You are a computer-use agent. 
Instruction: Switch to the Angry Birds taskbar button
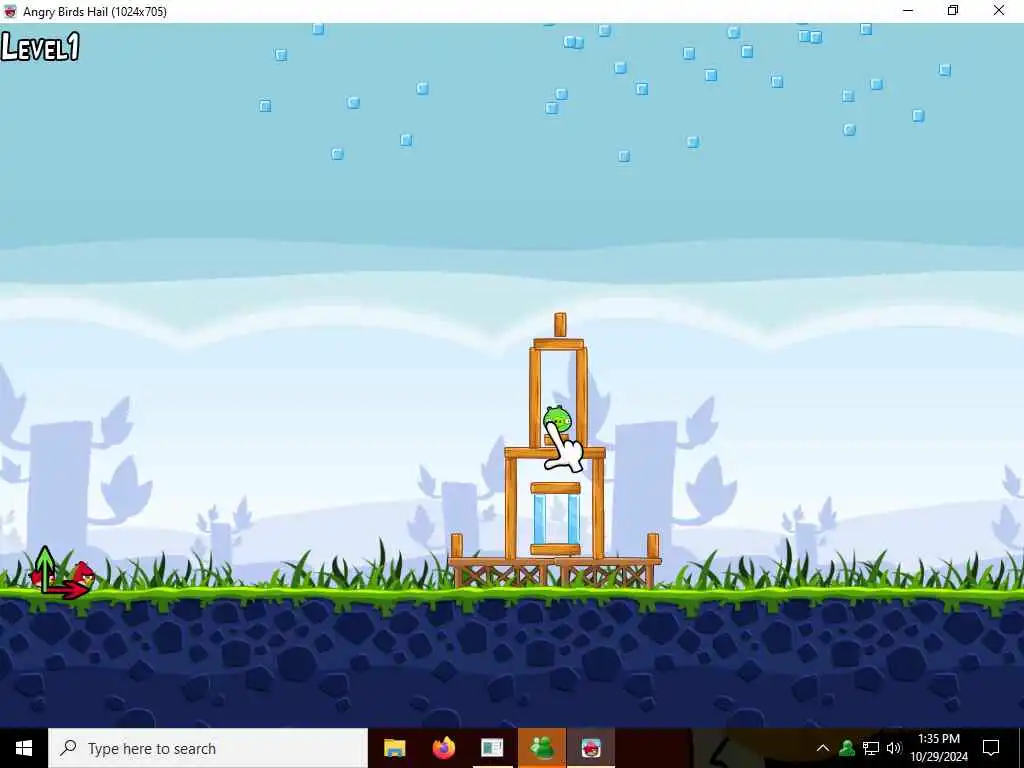pyautogui.click(x=591, y=748)
